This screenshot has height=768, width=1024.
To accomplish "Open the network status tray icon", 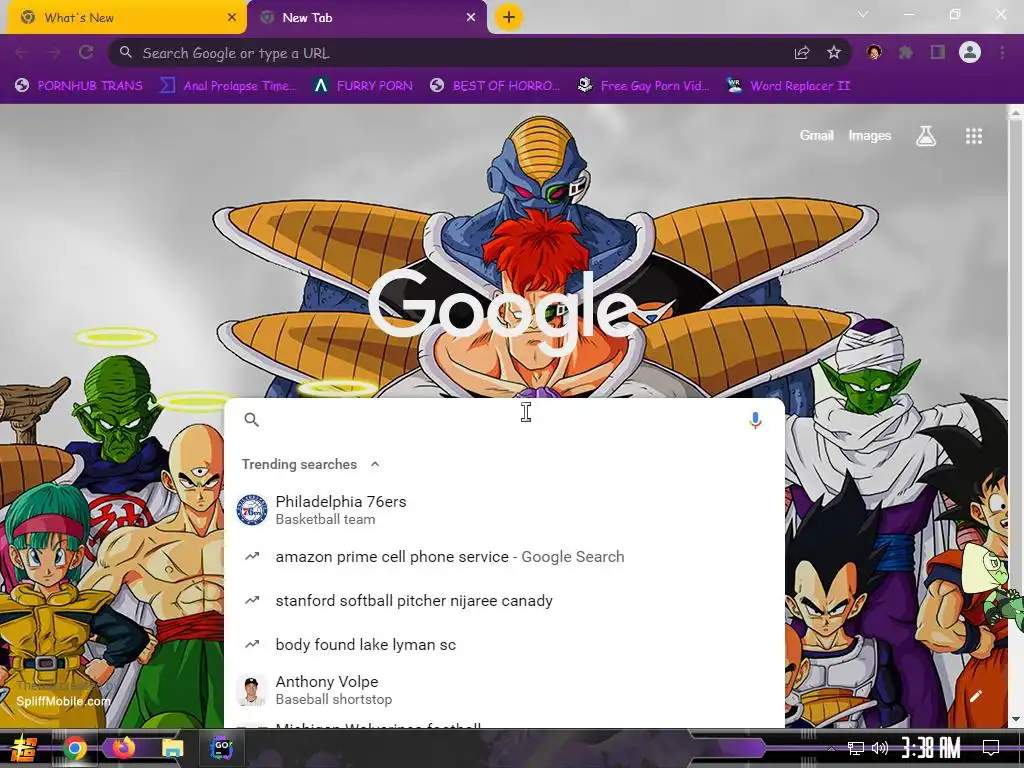I will pyautogui.click(x=856, y=748).
